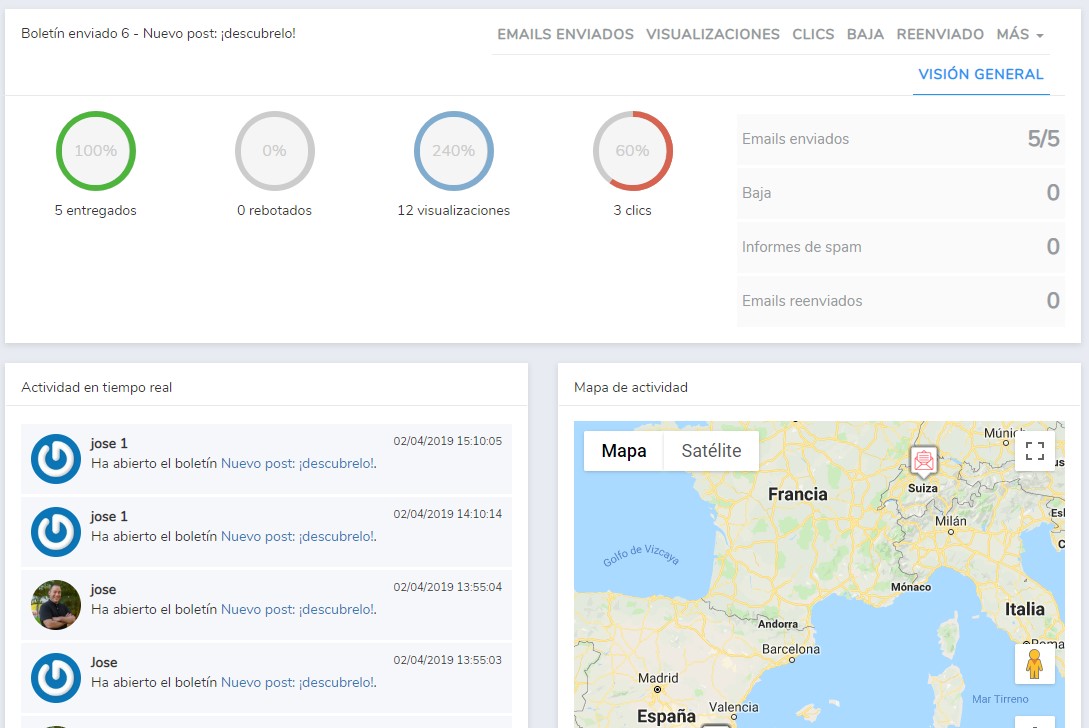Open newsletter link in the 13:55:03 entry
Image resolution: width=1089 pixels, height=728 pixels.
(x=298, y=682)
